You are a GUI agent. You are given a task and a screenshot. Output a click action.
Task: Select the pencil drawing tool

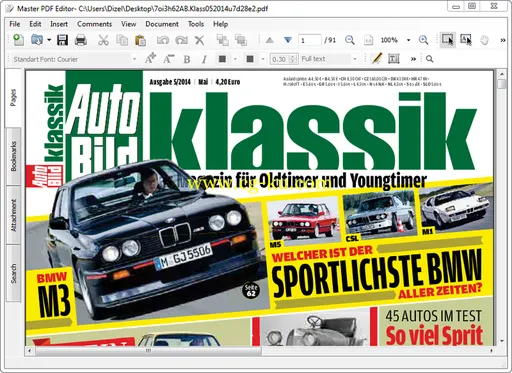tap(376, 59)
